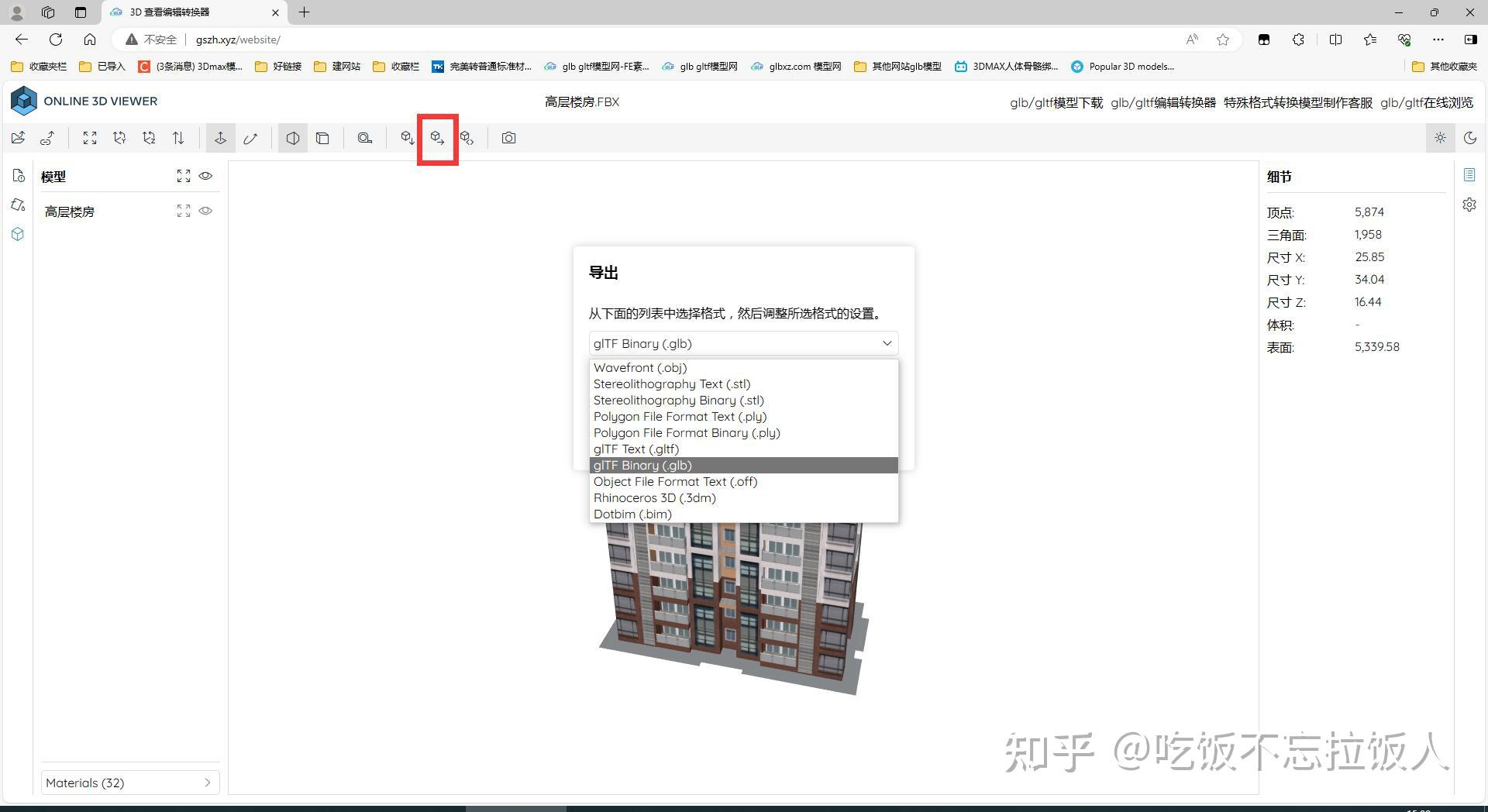Open the 其他收藏夹 bookmark folder
The height and width of the screenshot is (812, 1488).
pos(1445,67)
